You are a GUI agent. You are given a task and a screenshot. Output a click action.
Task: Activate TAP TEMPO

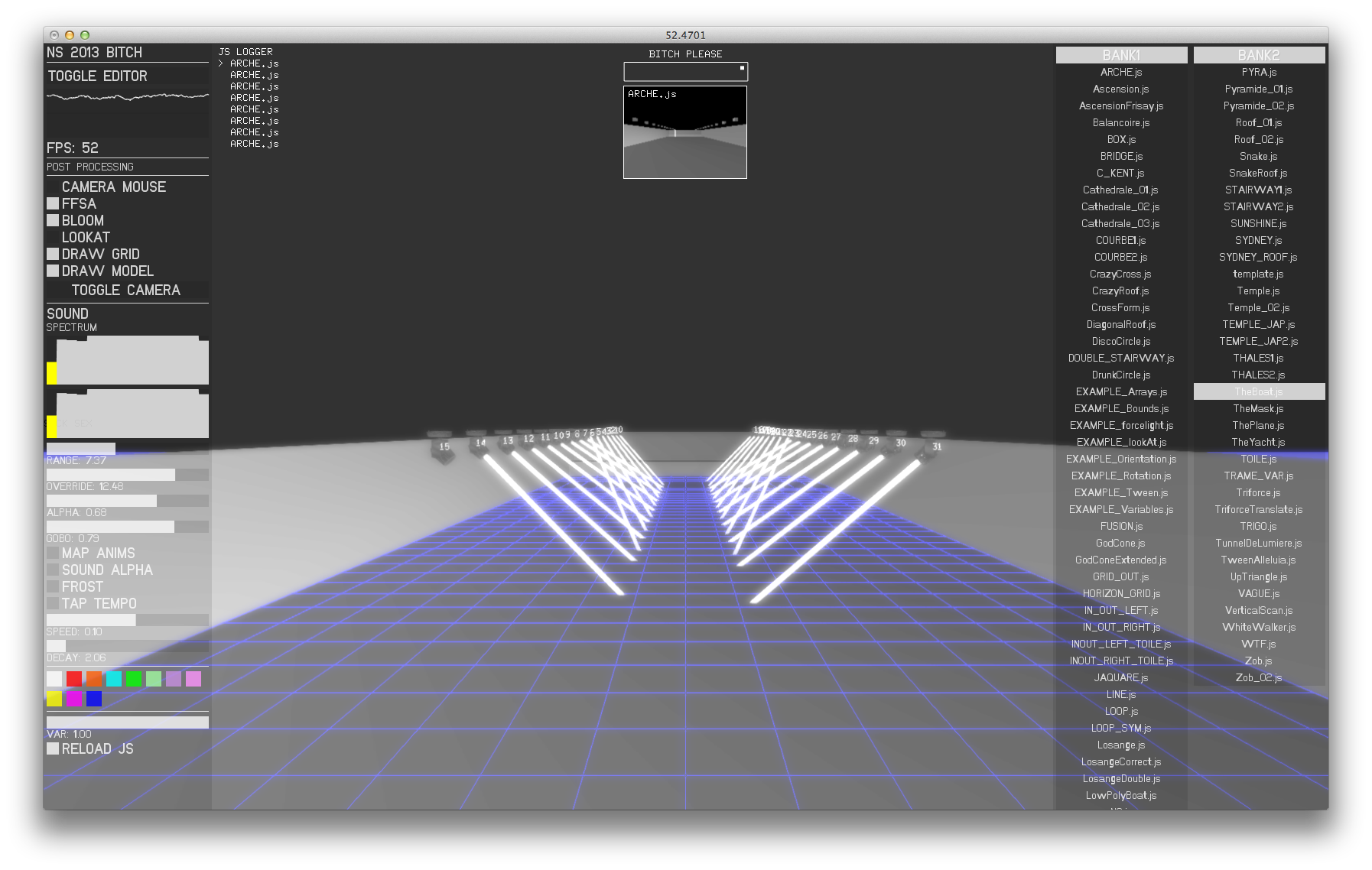pos(54,603)
